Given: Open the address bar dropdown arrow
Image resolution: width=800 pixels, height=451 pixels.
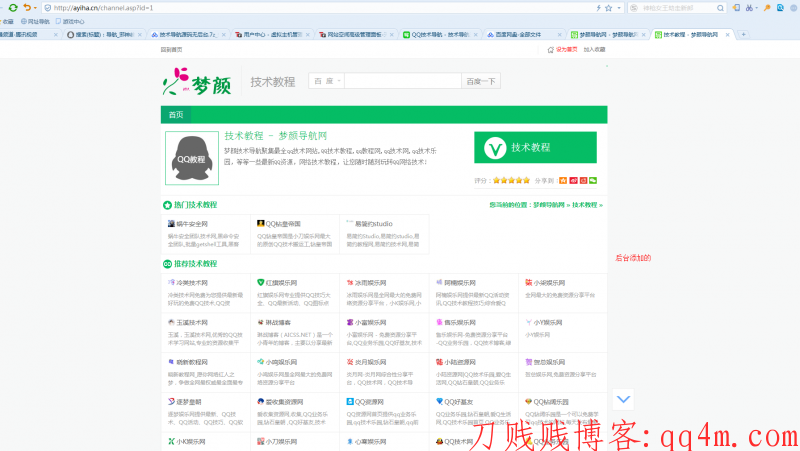Looking at the screenshot, I should pyautogui.click(x=619, y=8).
